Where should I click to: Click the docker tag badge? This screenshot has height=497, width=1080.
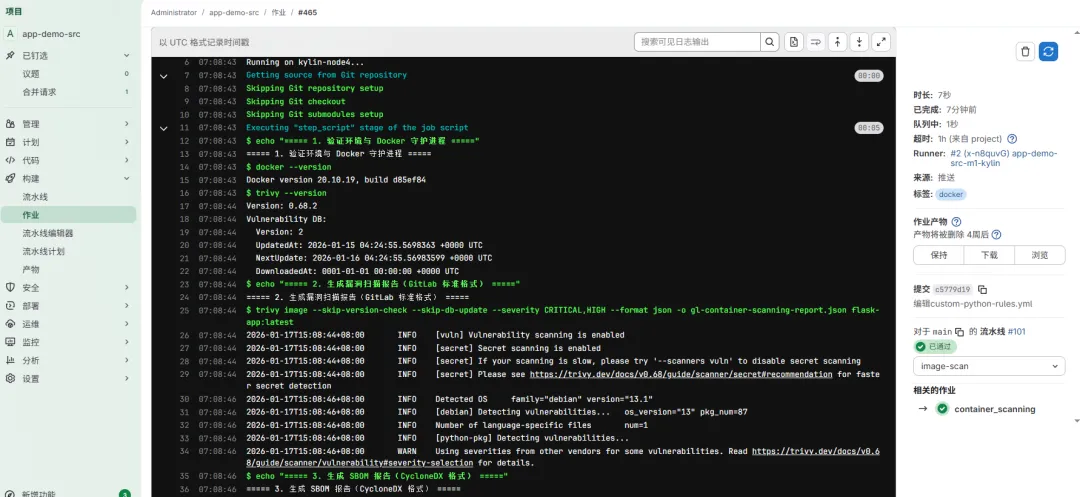point(951,195)
